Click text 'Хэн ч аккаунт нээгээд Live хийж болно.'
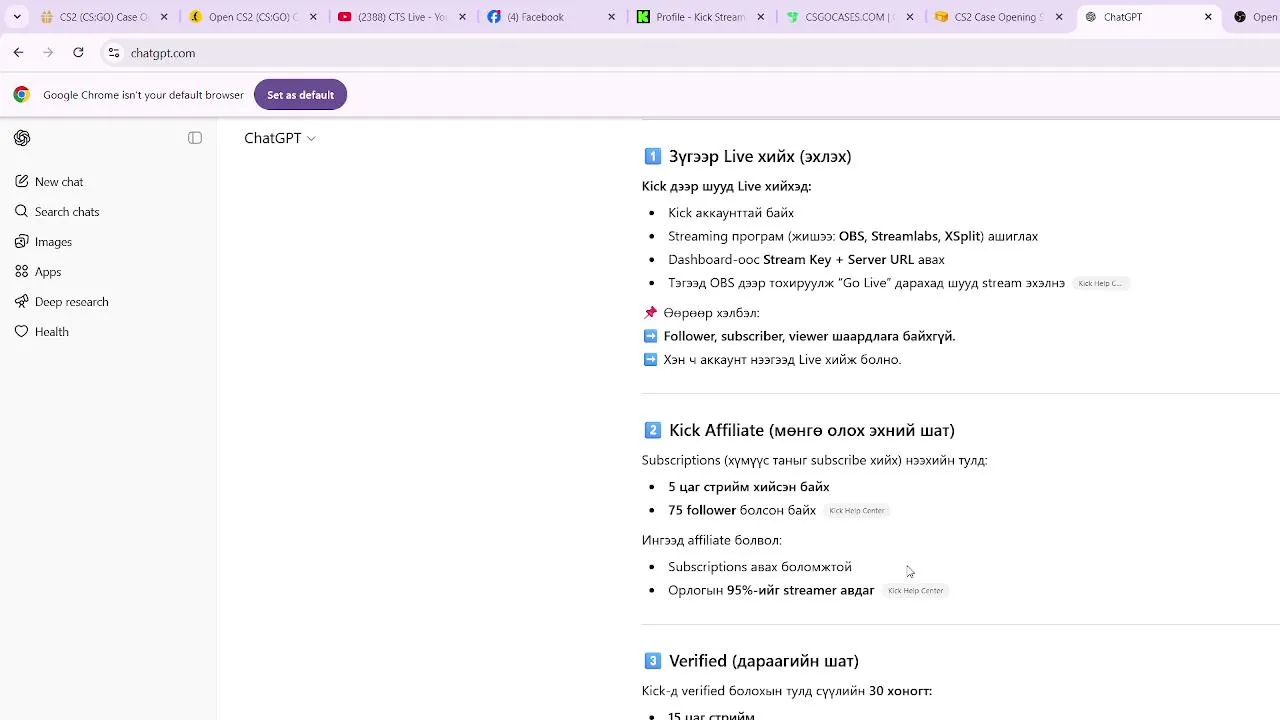This screenshot has height=720, width=1280. [782, 360]
